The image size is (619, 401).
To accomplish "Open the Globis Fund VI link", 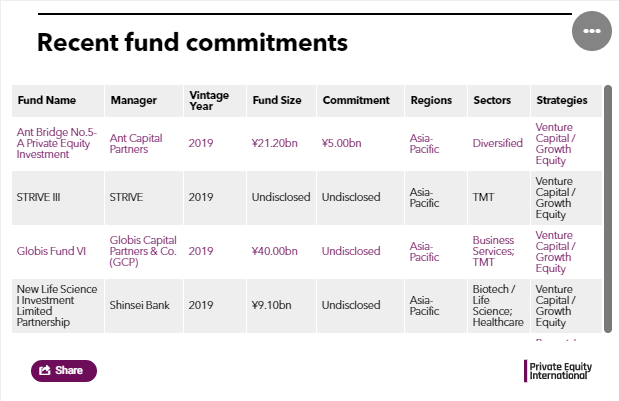I will (x=51, y=251).
